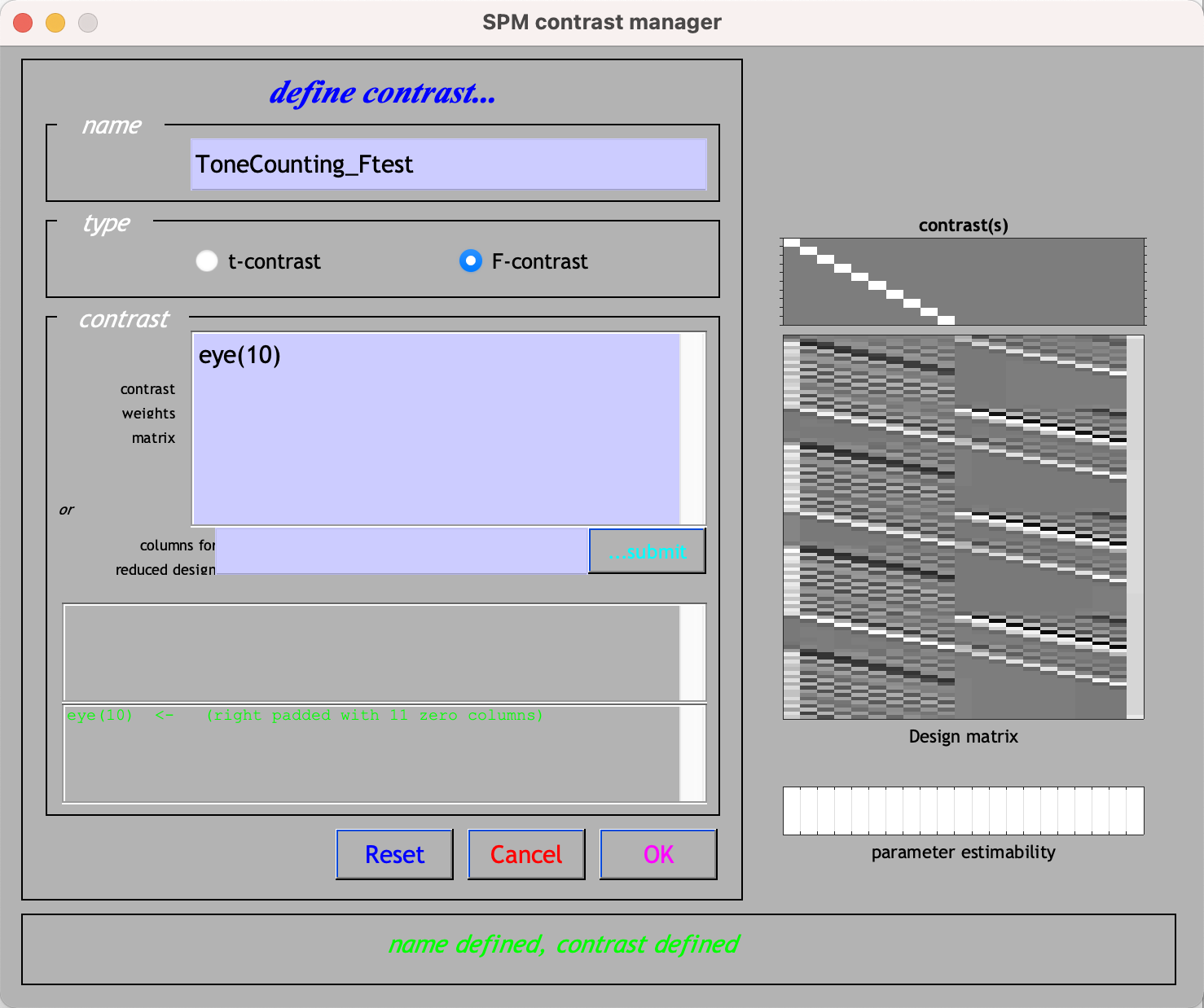Click the 't-contrast' label text
The image size is (1204, 1008).
[x=275, y=261]
